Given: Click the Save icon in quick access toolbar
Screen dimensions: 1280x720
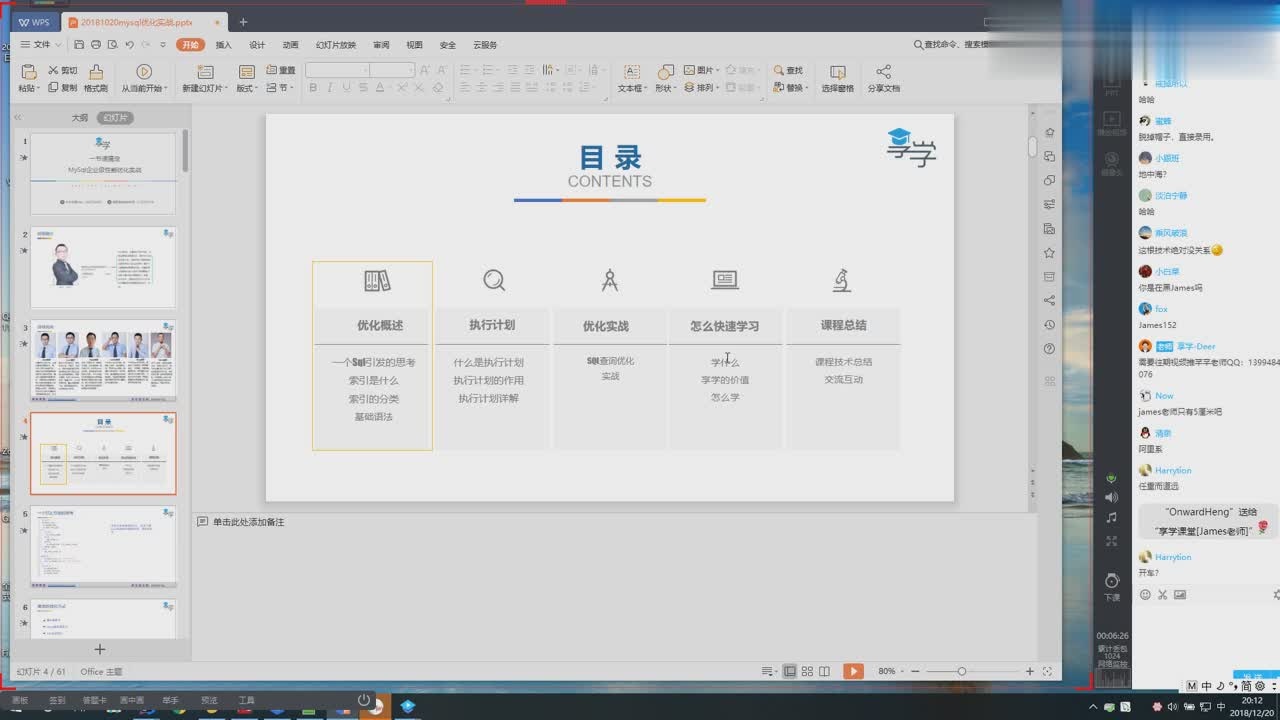Looking at the screenshot, I should point(79,45).
